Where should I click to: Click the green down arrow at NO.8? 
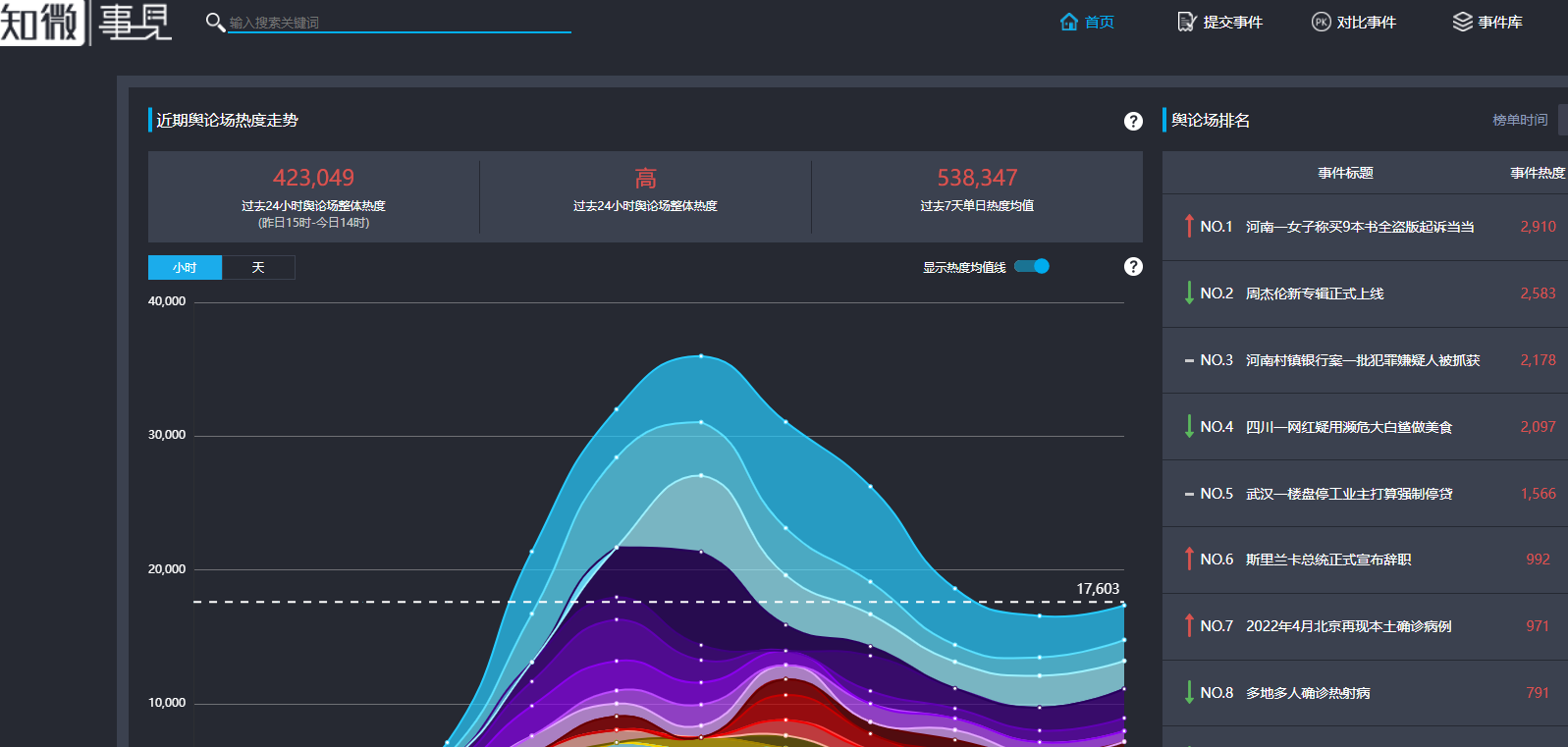click(1189, 692)
